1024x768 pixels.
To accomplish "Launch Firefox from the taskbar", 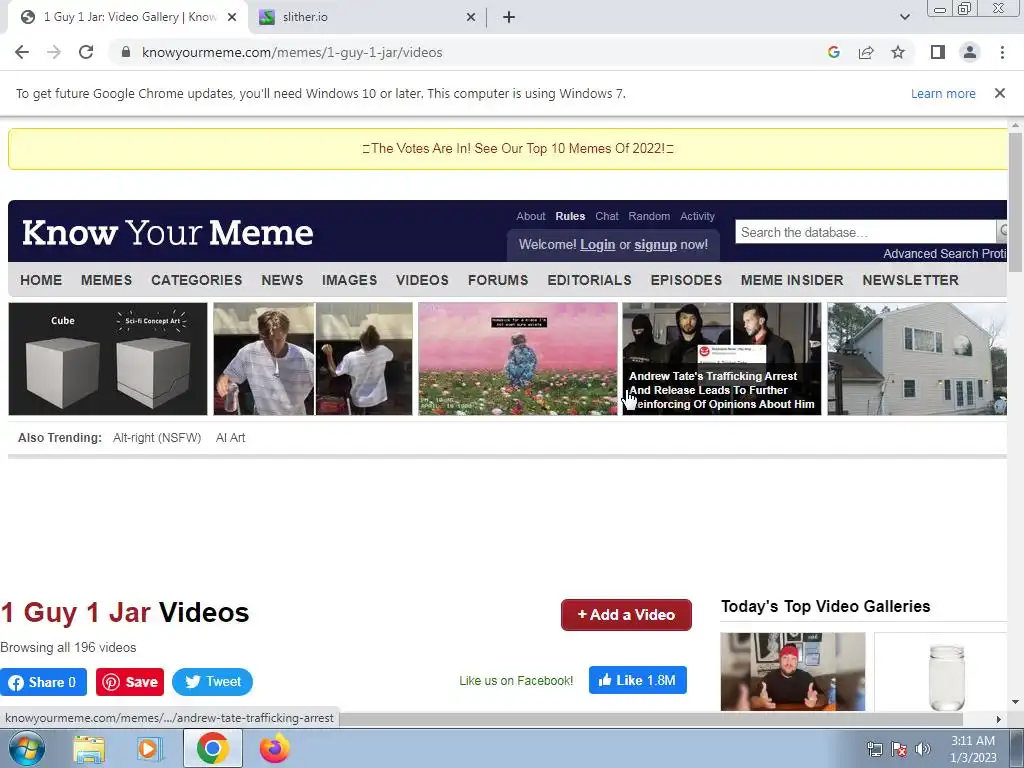I will 274,748.
